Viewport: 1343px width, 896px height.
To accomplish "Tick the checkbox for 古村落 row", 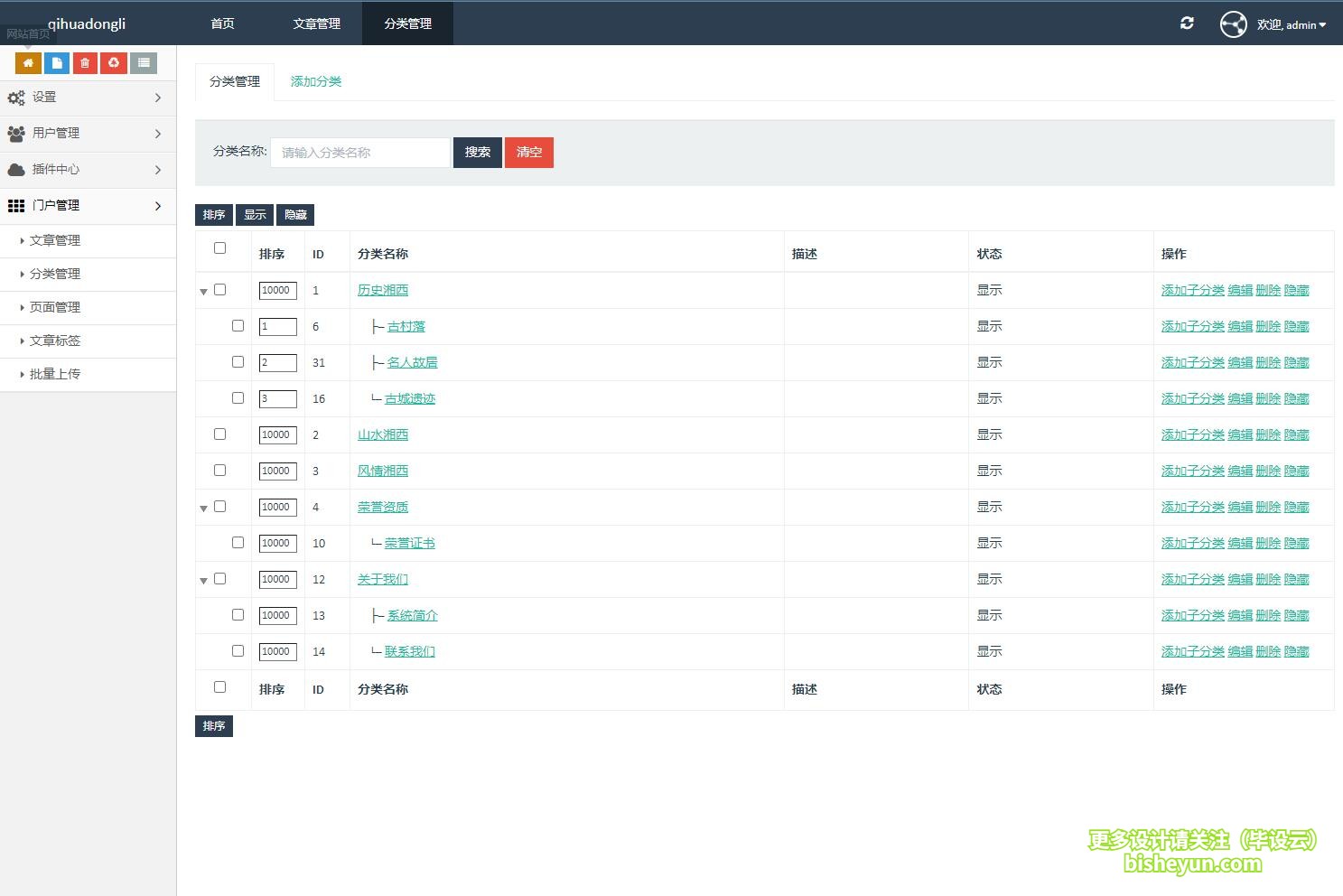I will (x=238, y=326).
